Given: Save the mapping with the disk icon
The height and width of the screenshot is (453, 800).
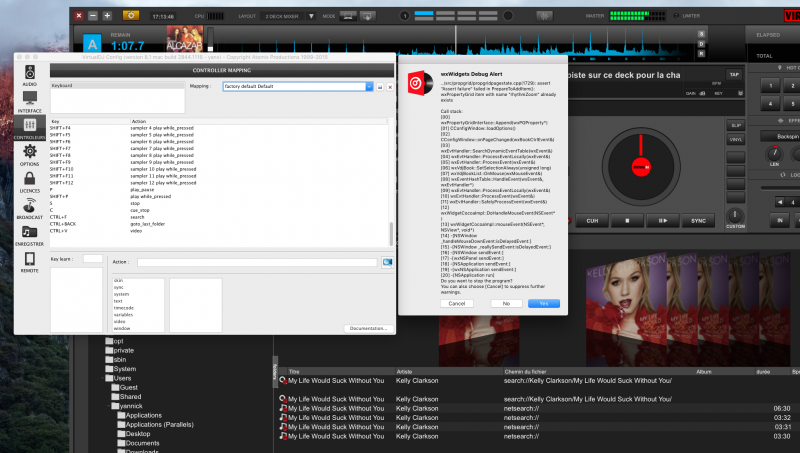Looking at the screenshot, I should coord(380,87).
